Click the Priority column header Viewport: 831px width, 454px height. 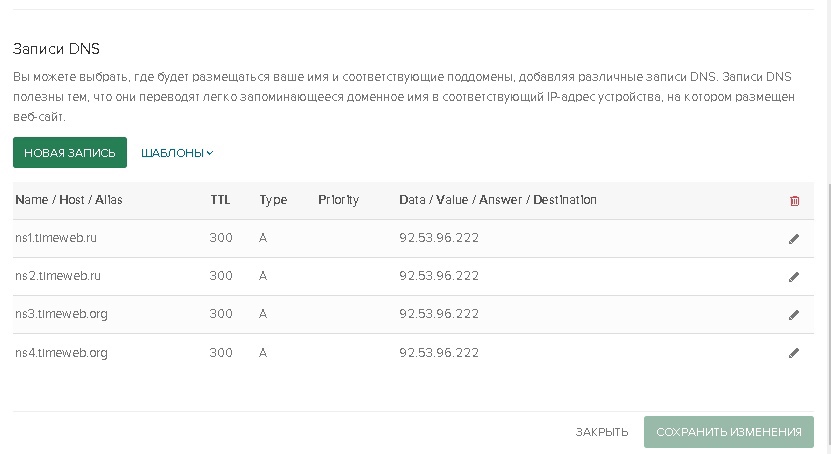pos(338,200)
